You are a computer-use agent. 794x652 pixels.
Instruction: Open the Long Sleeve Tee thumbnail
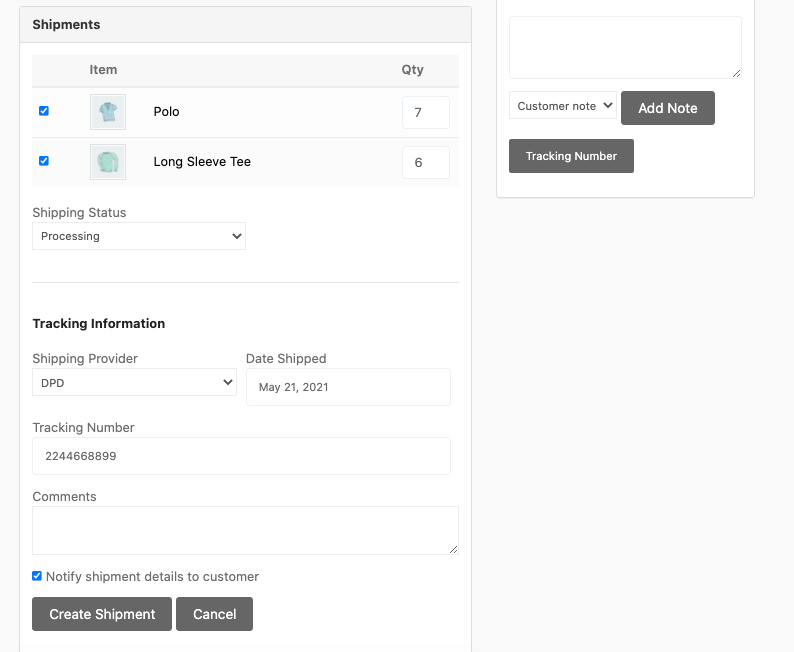coord(108,162)
